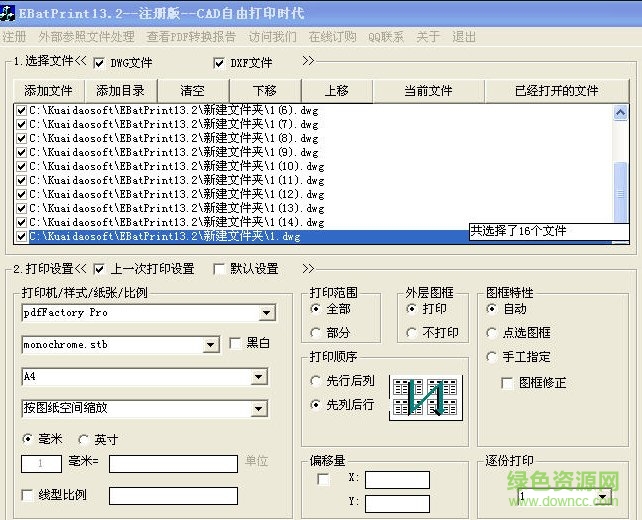Open the 按图纸空间缩放 scale dropdown

tap(259, 409)
